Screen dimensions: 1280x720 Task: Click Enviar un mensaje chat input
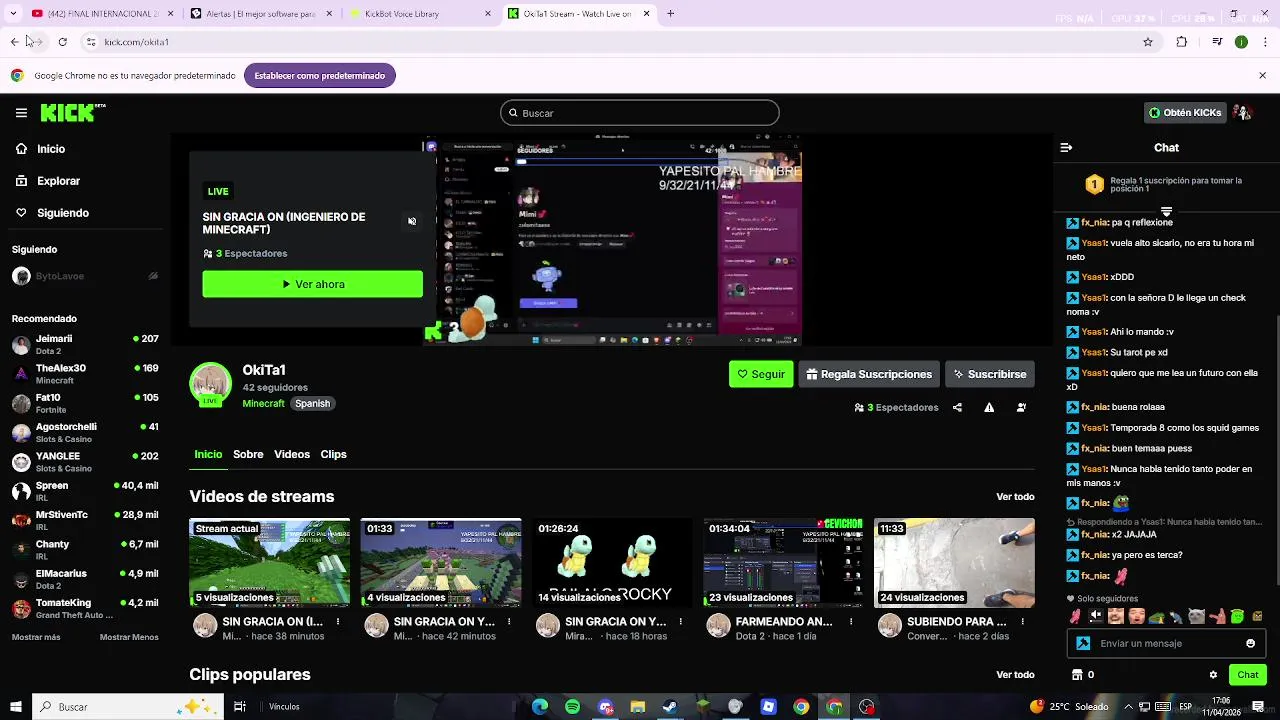pos(1166,644)
